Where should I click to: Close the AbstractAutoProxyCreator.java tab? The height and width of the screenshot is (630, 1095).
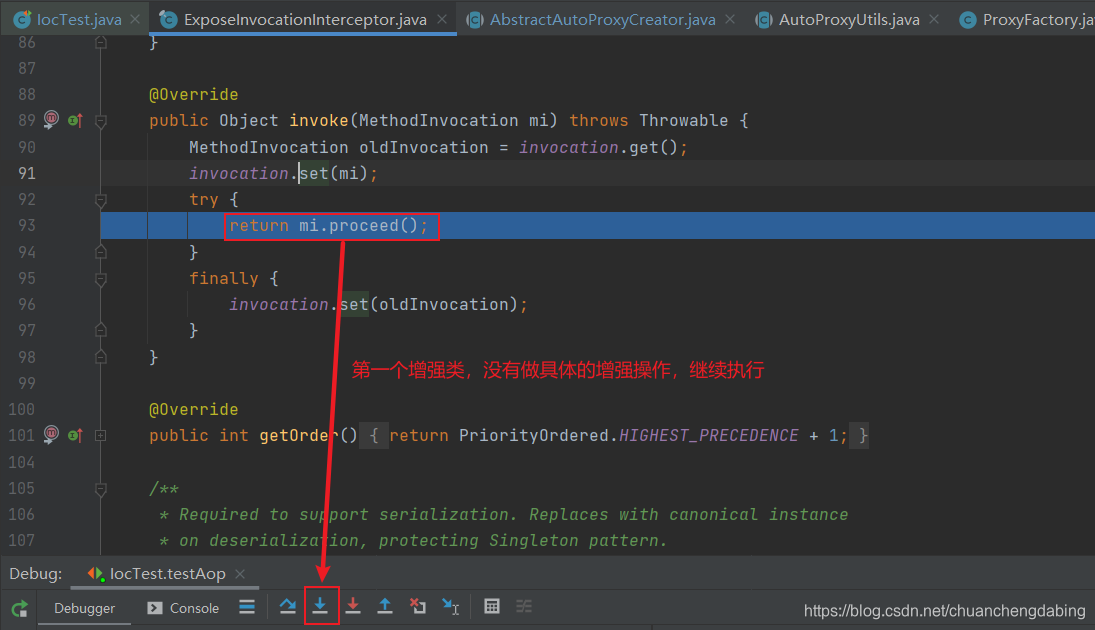coord(730,20)
